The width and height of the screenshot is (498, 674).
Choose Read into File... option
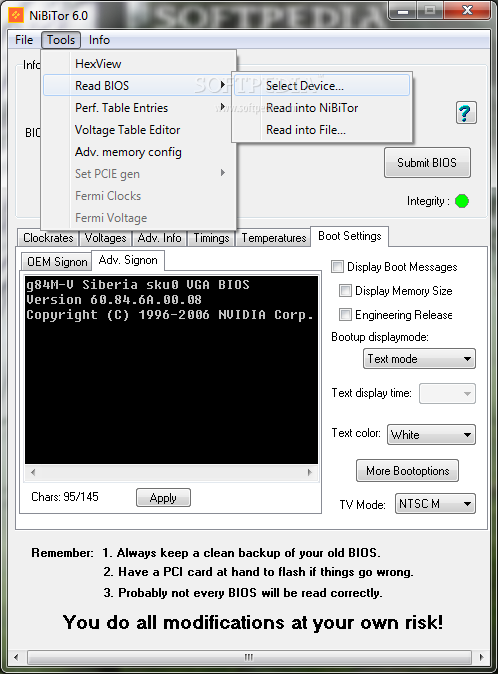321,130
